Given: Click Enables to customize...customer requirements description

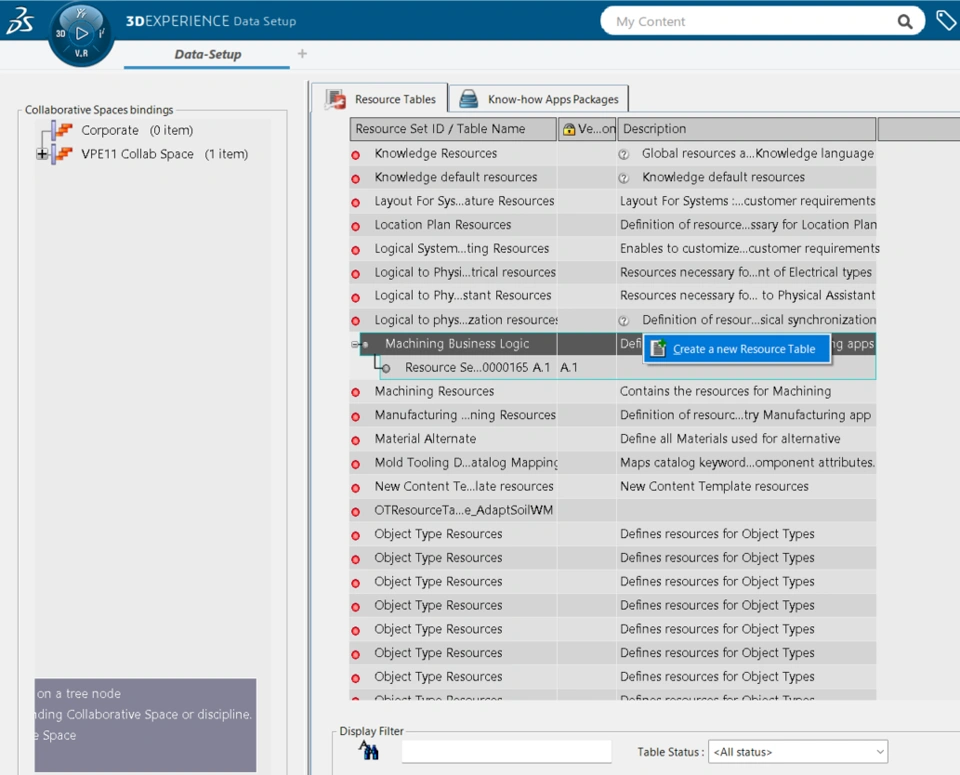Looking at the screenshot, I should click(749, 249).
